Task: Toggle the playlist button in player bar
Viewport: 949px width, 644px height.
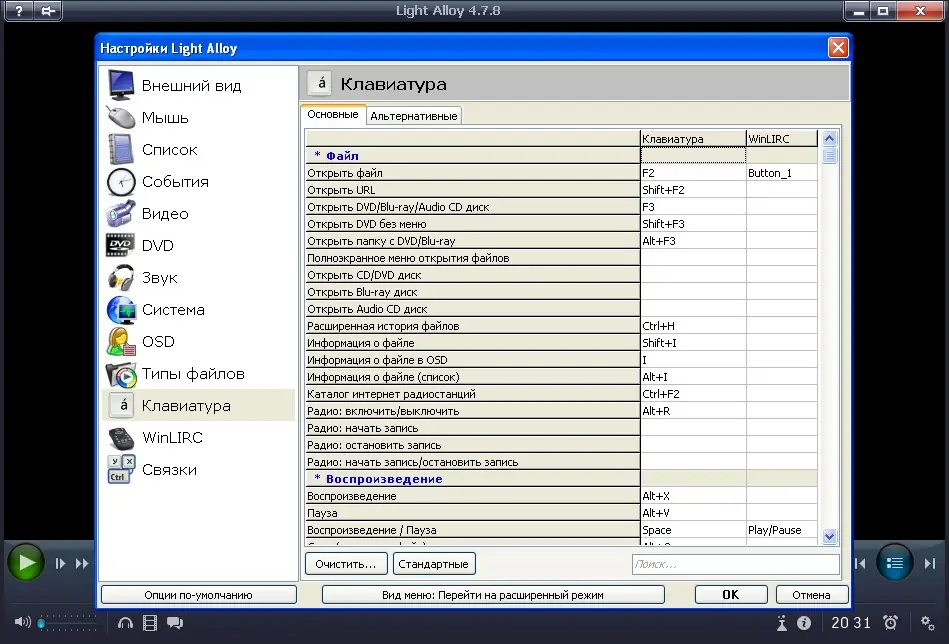Action: click(x=895, y=563)
